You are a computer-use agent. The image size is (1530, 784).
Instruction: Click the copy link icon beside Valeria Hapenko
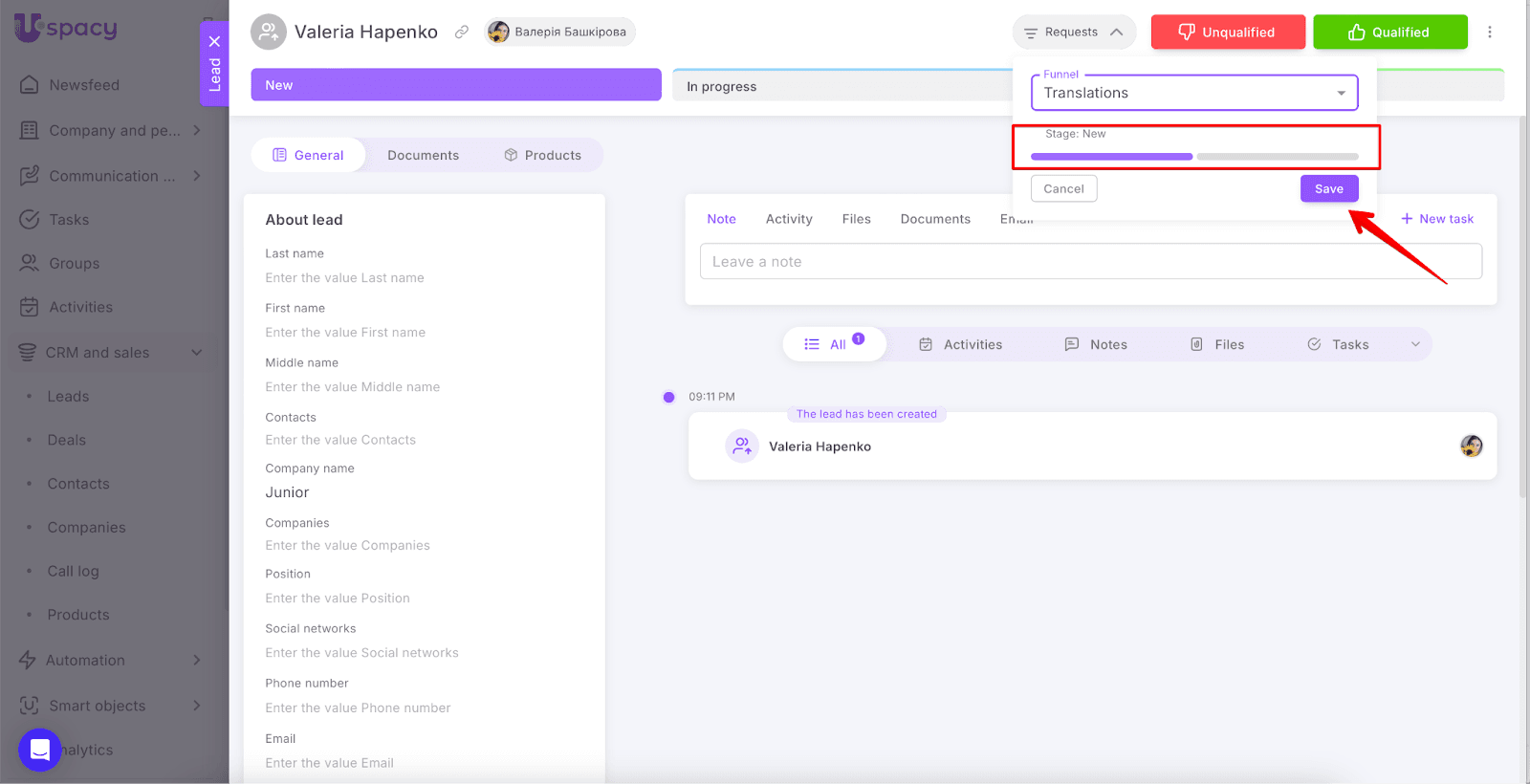(x=462, y=32)
